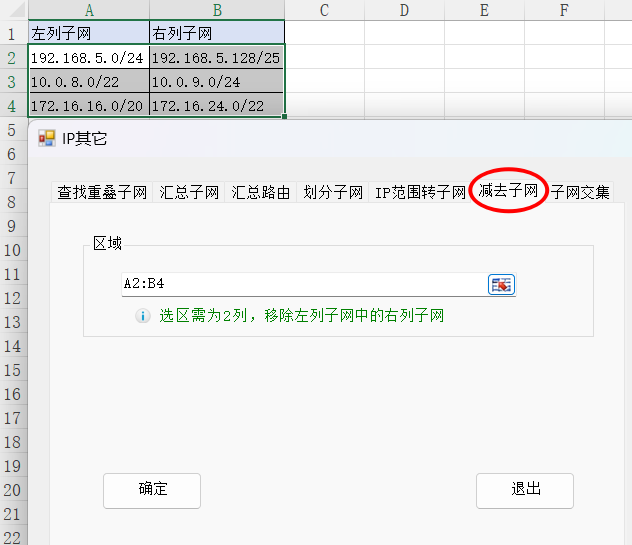Click empty cell C2
Viewport: 632px width, 545px height.
pyautogui.click(x=324, y=57)
